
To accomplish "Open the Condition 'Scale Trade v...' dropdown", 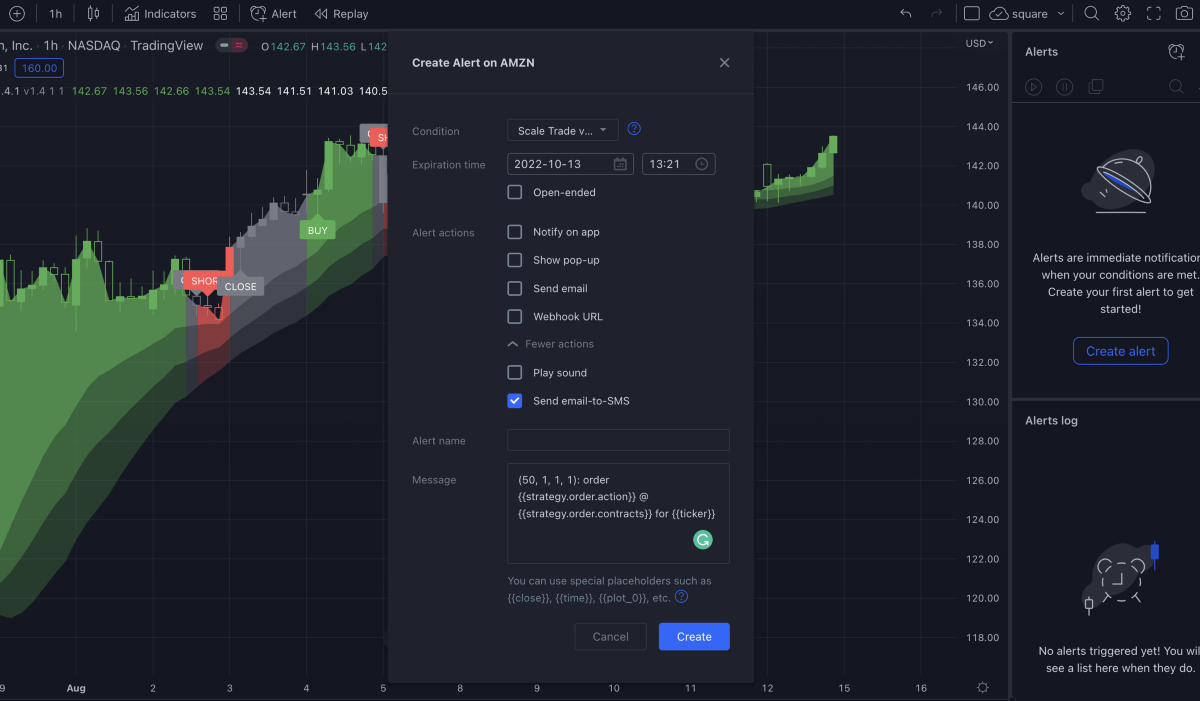I will coord(563,130).
